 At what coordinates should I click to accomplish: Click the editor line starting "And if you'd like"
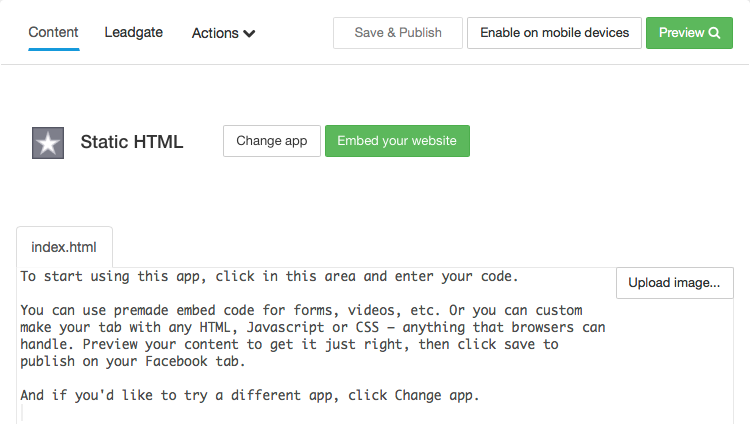[x=249, y=395]
